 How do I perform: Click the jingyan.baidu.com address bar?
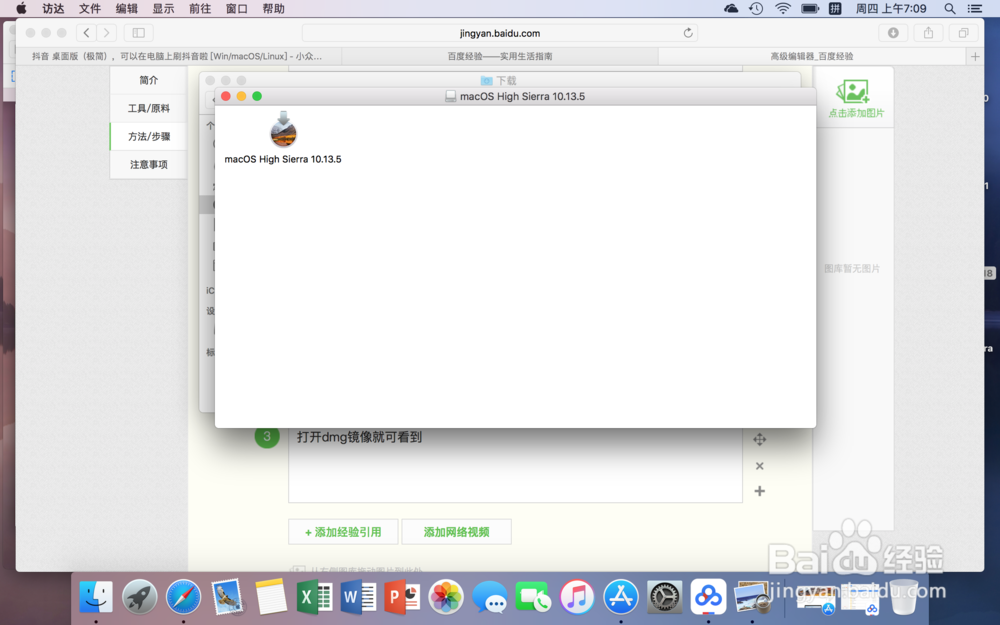[499, 33]
